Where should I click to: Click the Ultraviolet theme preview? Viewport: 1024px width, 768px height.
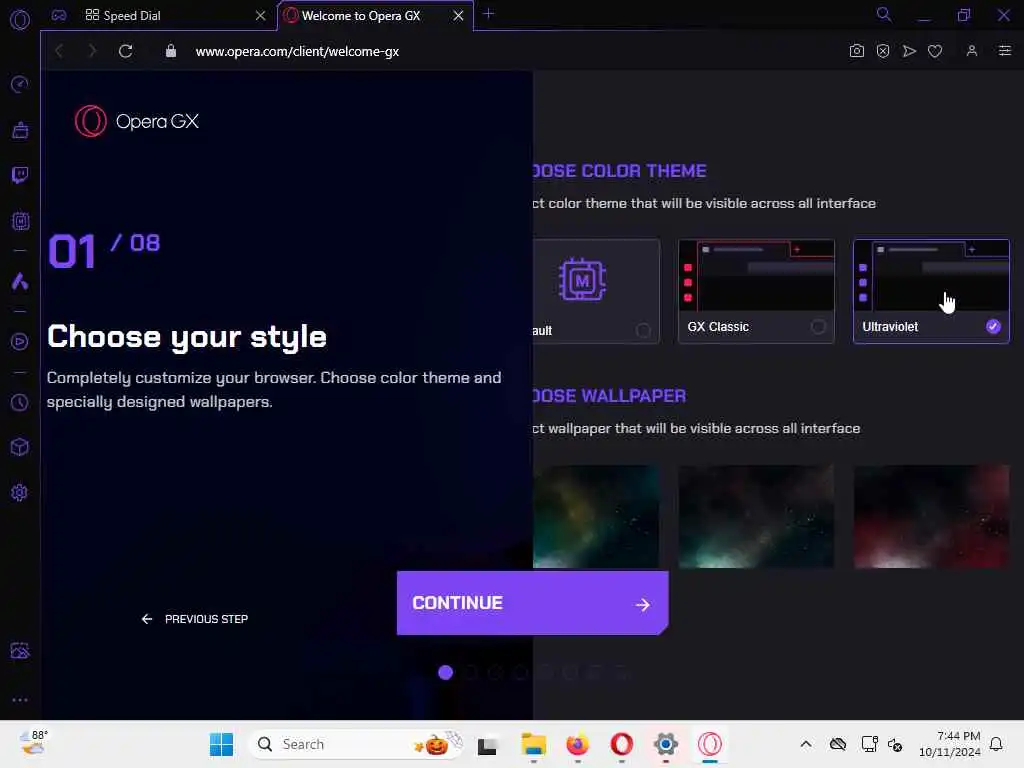(931, 276)
